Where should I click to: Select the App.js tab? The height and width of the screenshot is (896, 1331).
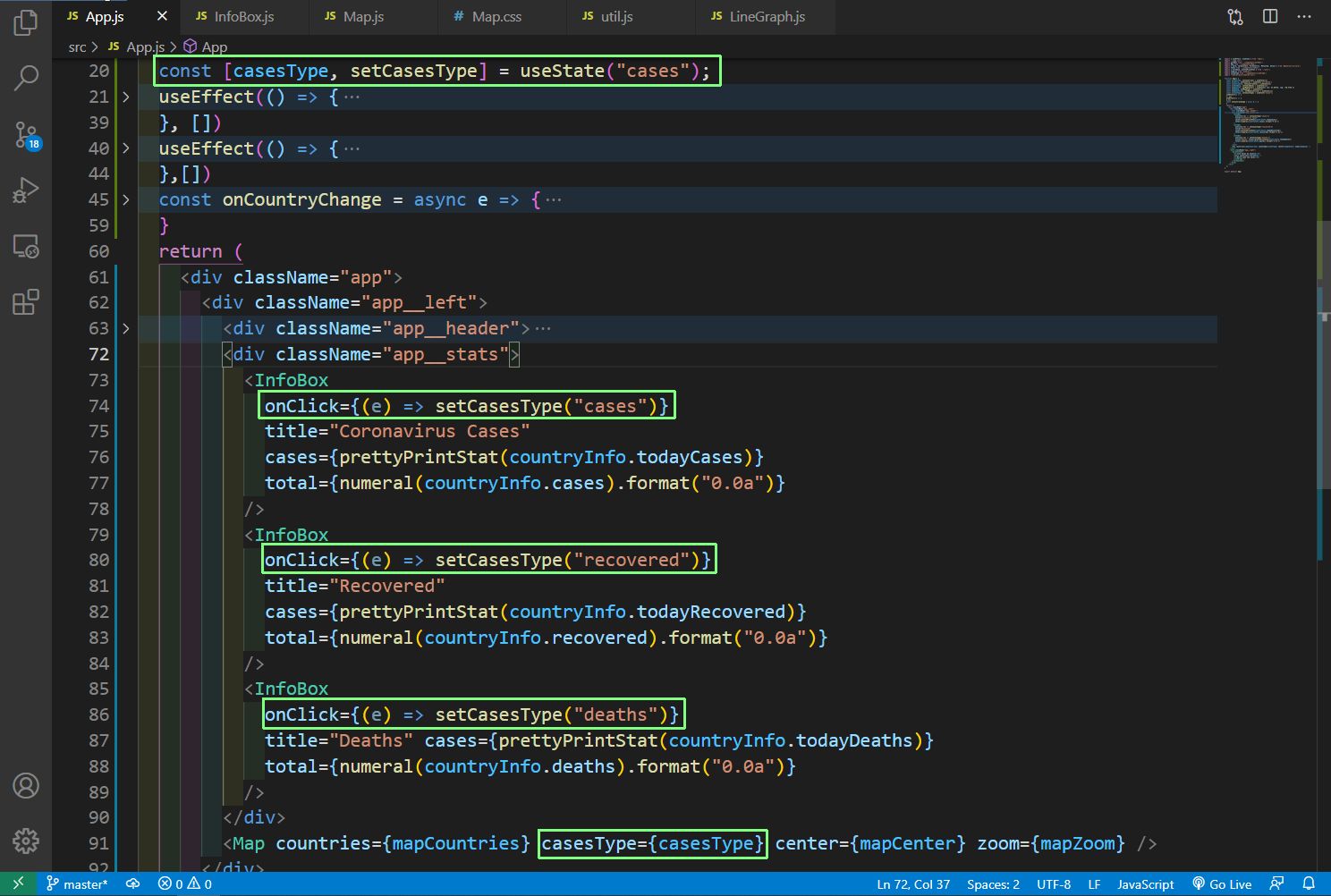click(105, 16)
